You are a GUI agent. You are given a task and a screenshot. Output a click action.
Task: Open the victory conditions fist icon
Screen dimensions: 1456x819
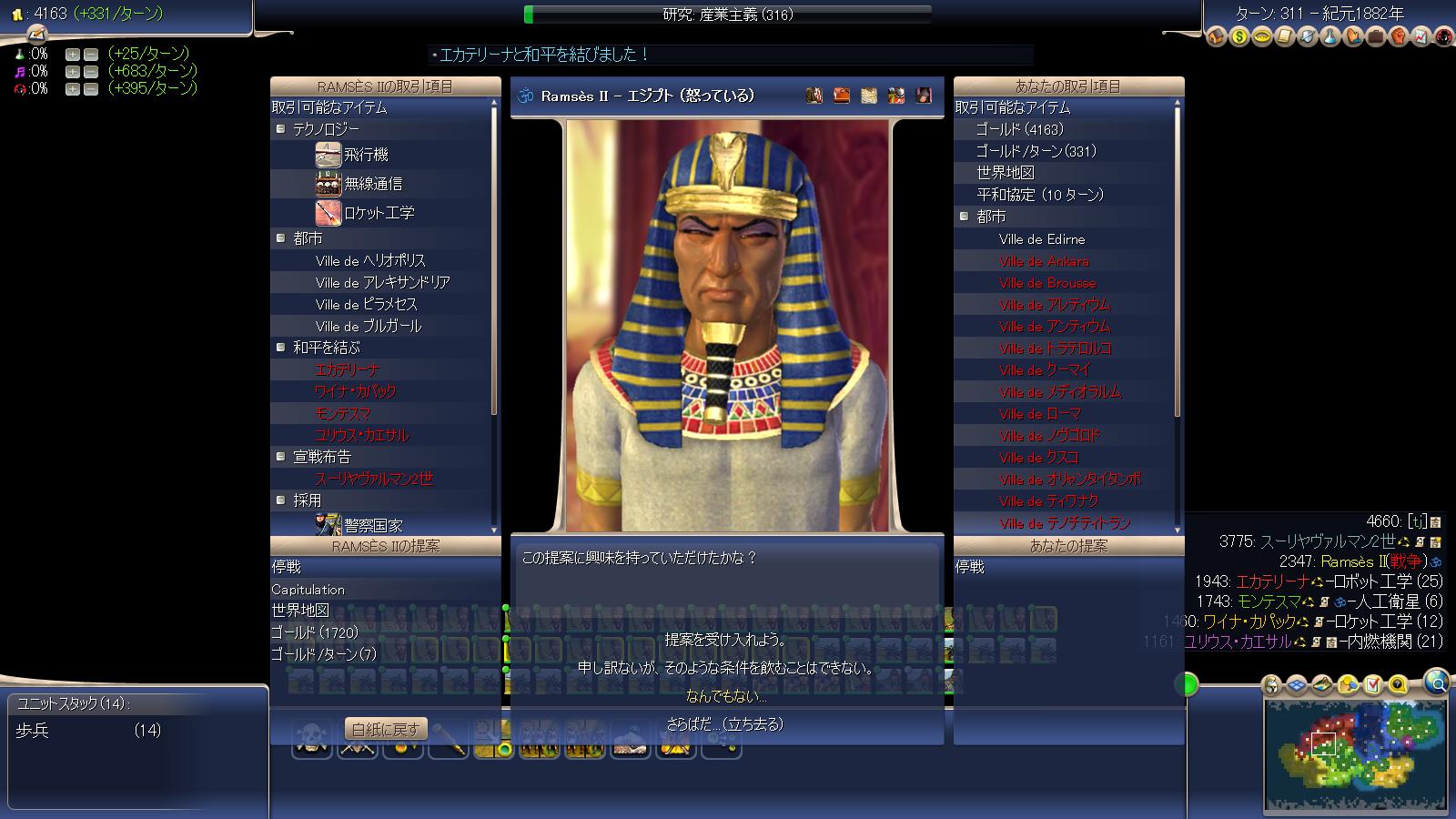point(1399,37)
